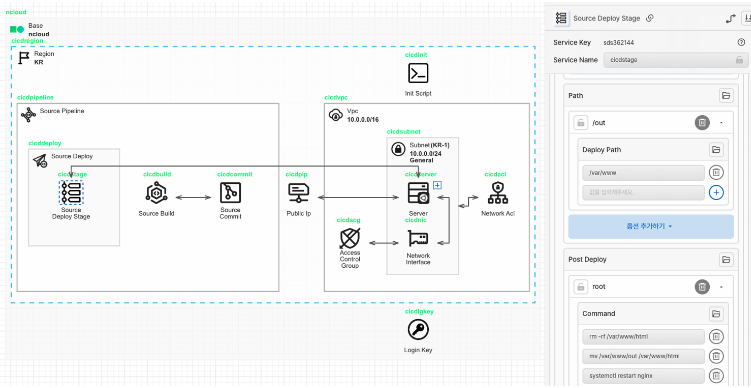The image size is (751, 388).
Task: Click the Source Pipeline group icon
Action: pyautogui.click(x=28, y=115)
